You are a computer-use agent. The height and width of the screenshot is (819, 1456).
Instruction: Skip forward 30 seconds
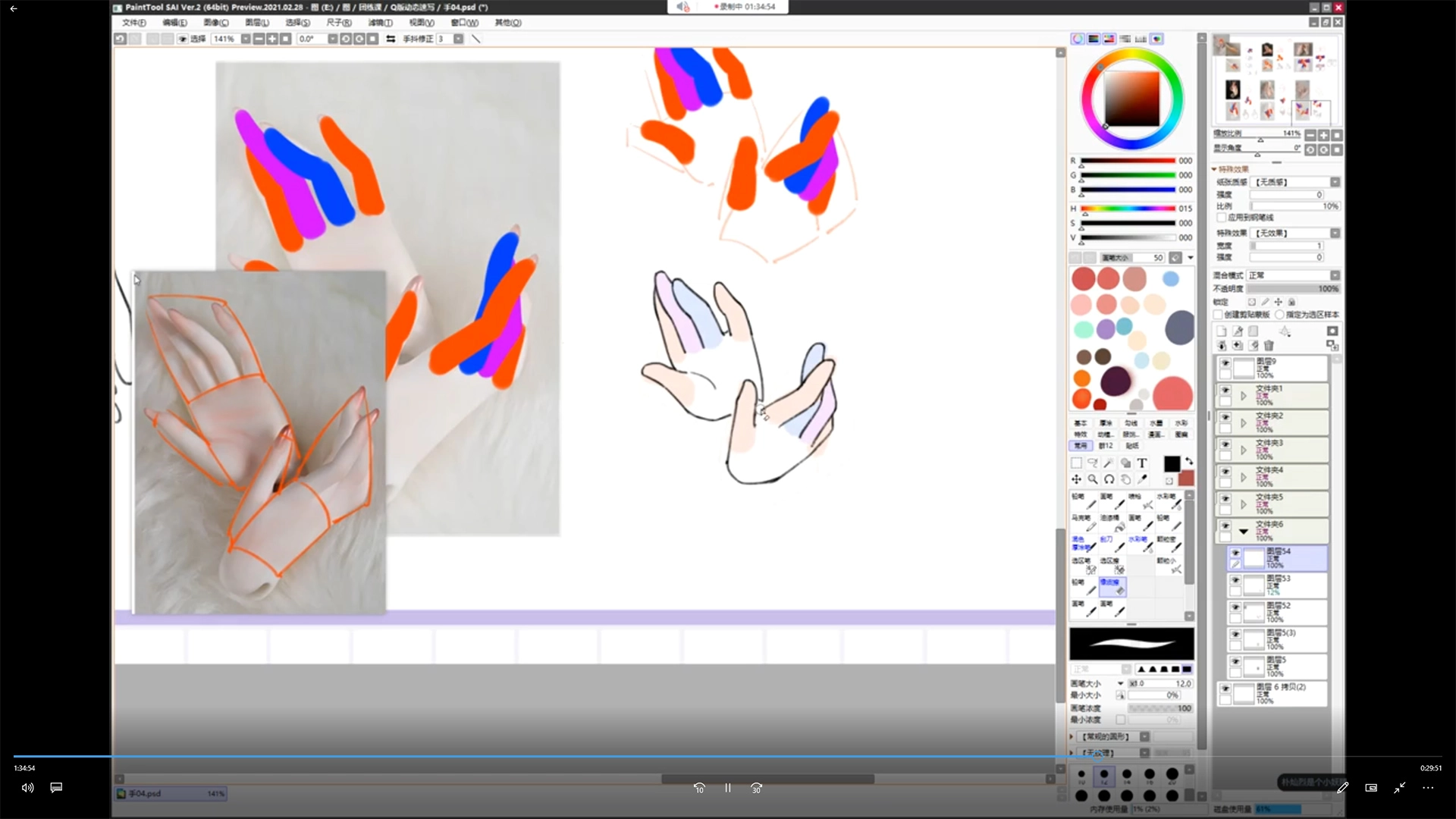756,788
